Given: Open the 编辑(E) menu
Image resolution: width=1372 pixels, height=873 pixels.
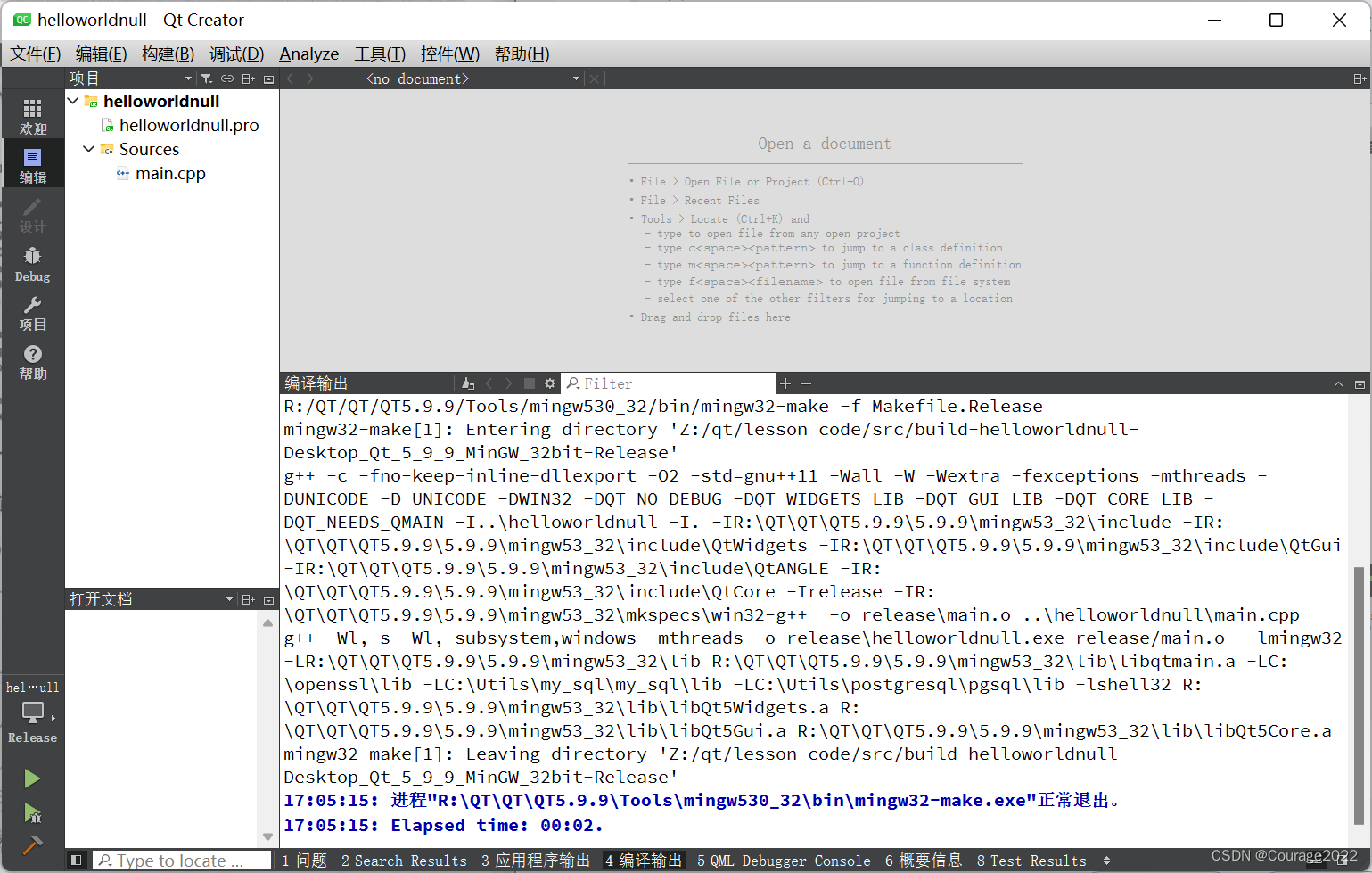Looking at the screenshot, I should [101, 54].
